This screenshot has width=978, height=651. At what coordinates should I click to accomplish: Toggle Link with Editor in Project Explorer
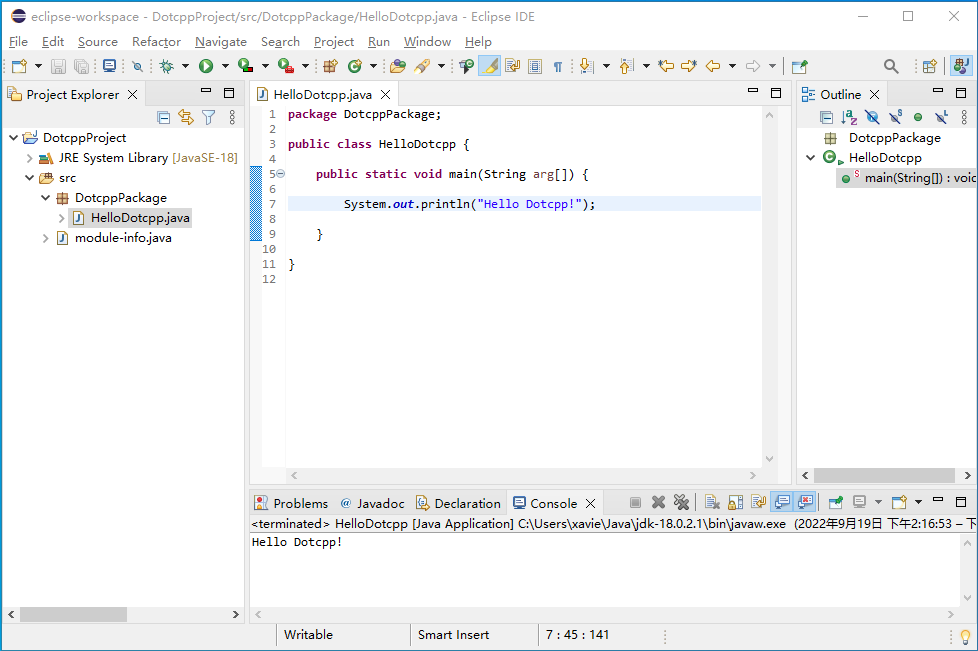(186, 117)
